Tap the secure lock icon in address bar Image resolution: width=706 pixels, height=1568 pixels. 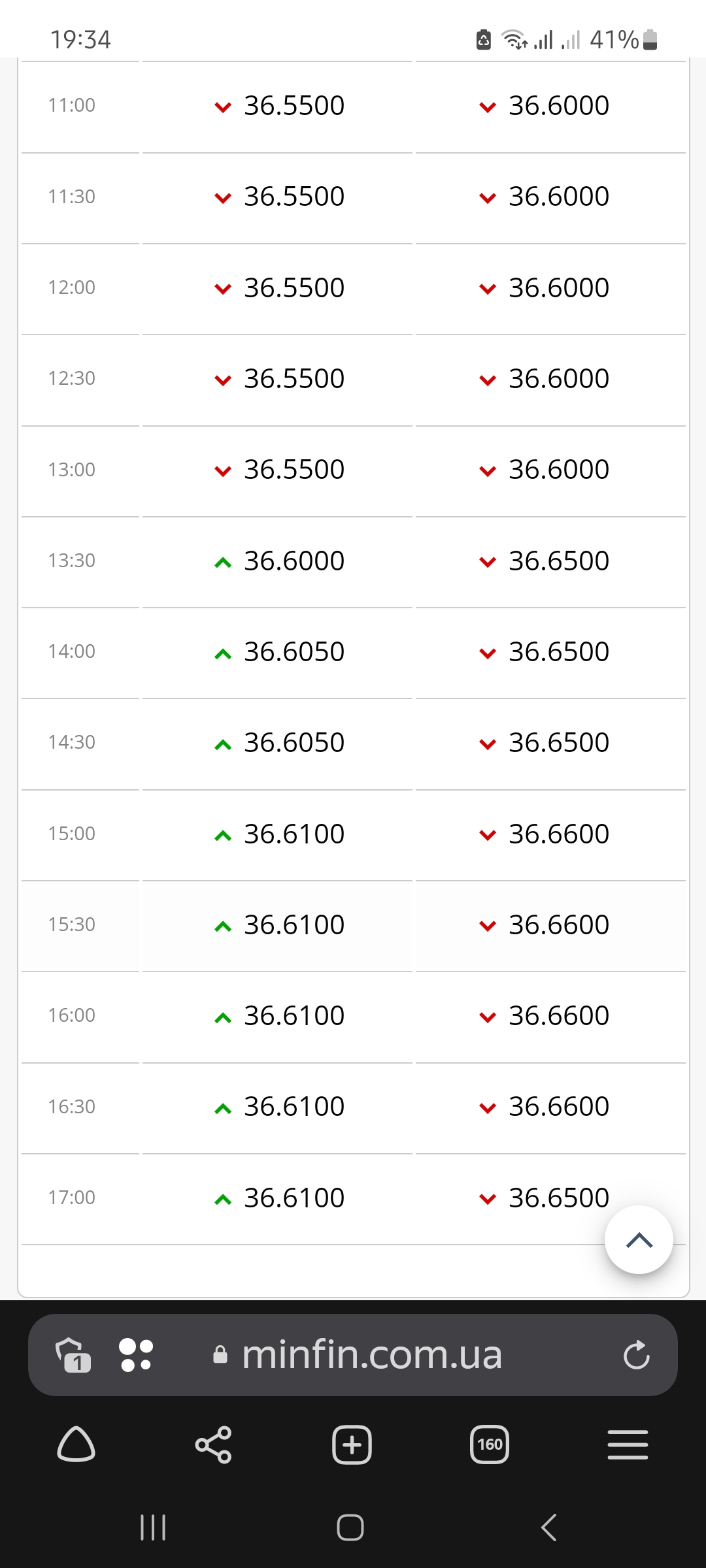click(220, 1355)
